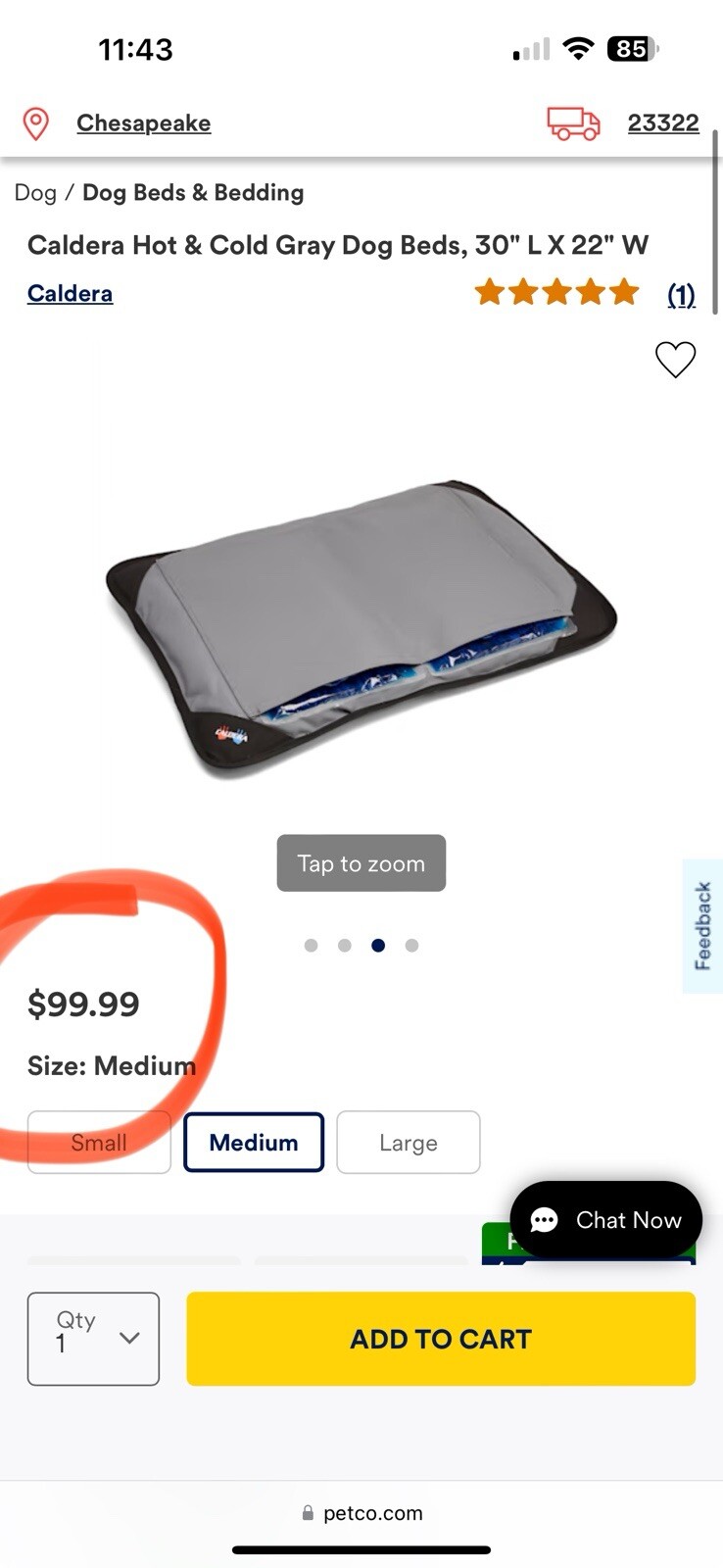Screen dimensions: 723x1568
Task: Open the Feedback side tab
Action: (702, 926)
